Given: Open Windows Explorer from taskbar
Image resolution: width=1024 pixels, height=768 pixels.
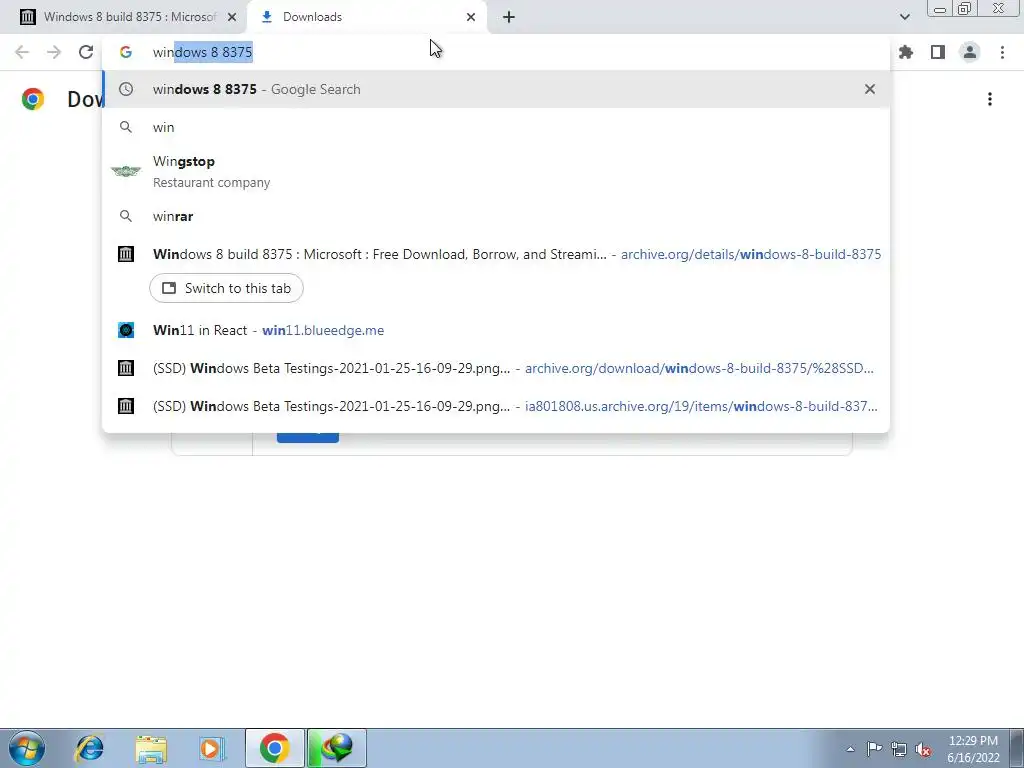Looking at the screenshot, I should (151, 748).
